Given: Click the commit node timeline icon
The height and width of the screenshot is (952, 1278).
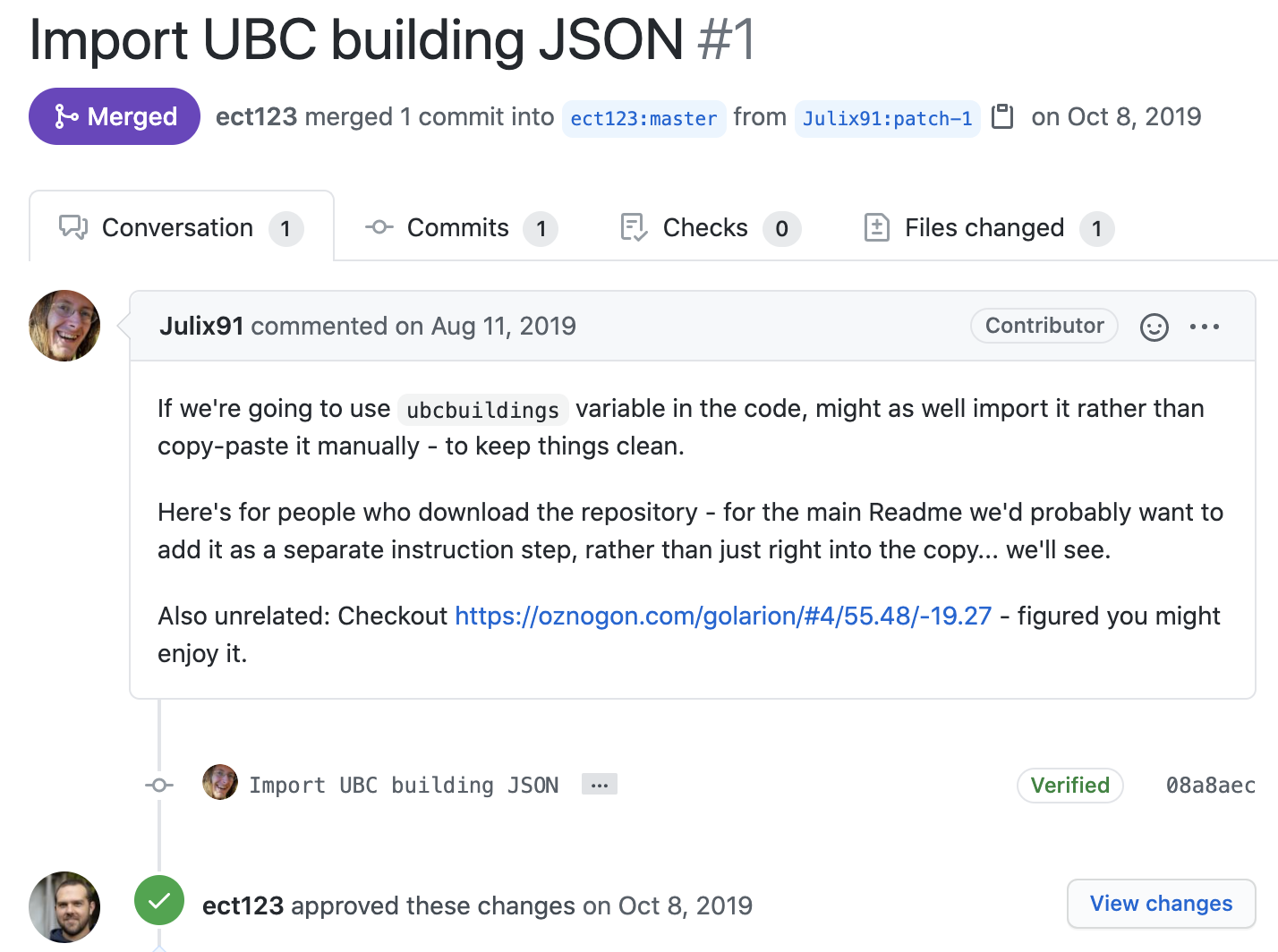Looking at the screenshot, I should (x=160, y=785).
